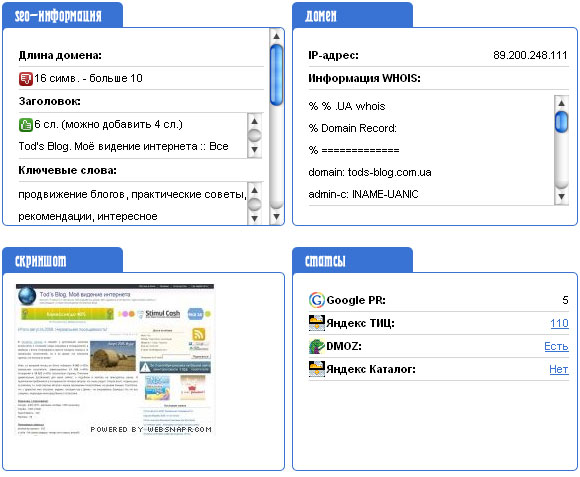
Task: Click the seo panel blue scrollbar thumb
Action: (276, 75)
